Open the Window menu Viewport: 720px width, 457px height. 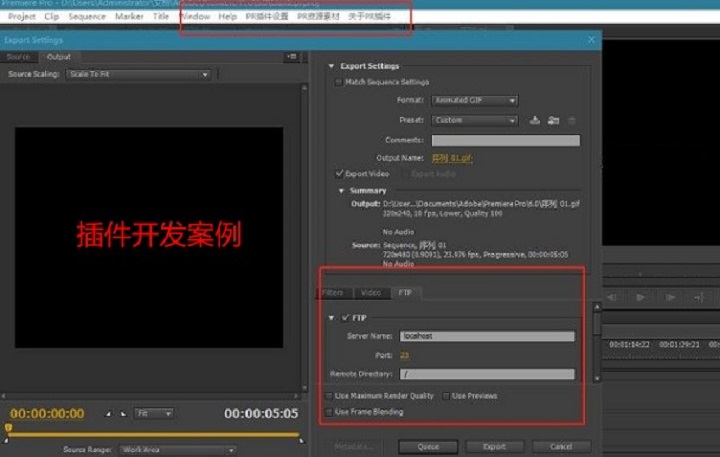click(196, 17)
